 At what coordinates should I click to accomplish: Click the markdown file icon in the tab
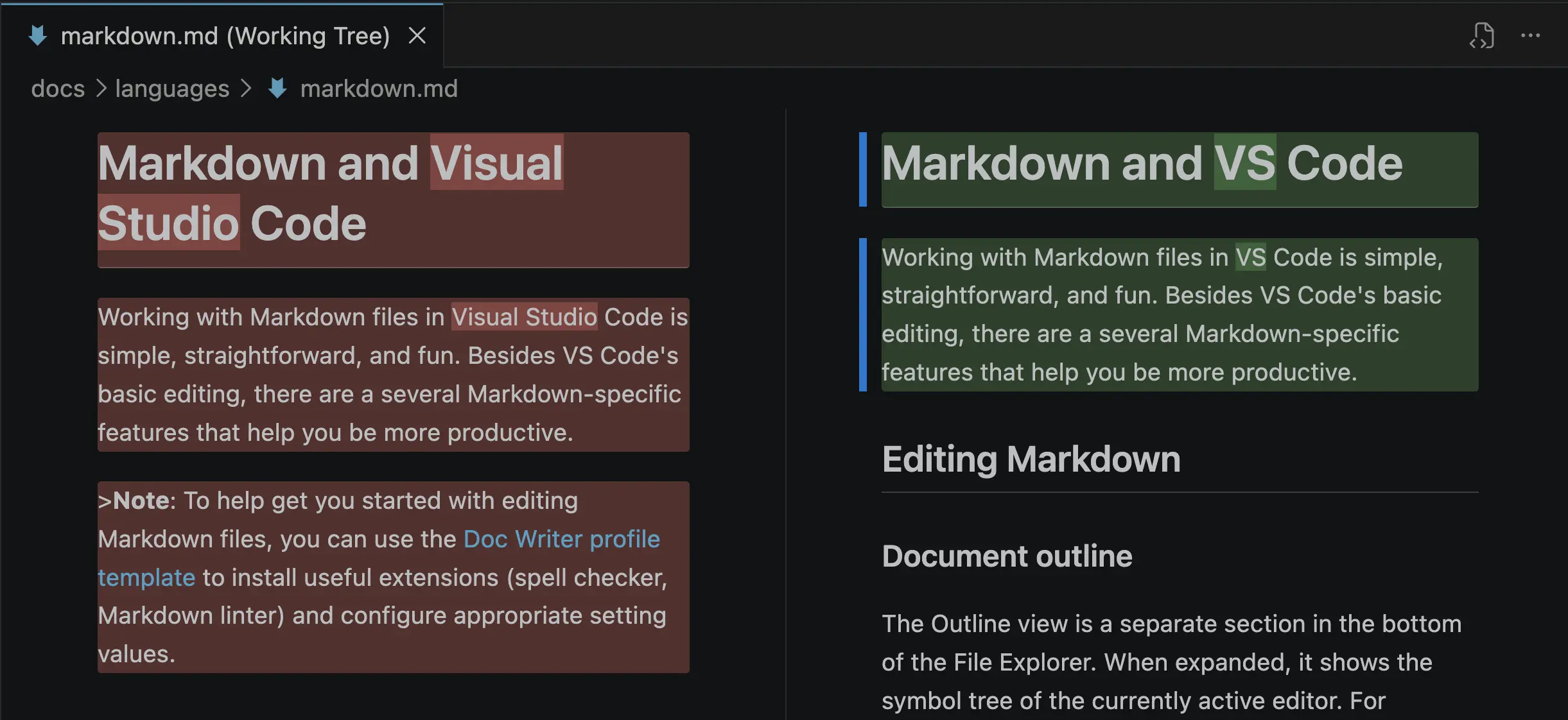[38, 36]
